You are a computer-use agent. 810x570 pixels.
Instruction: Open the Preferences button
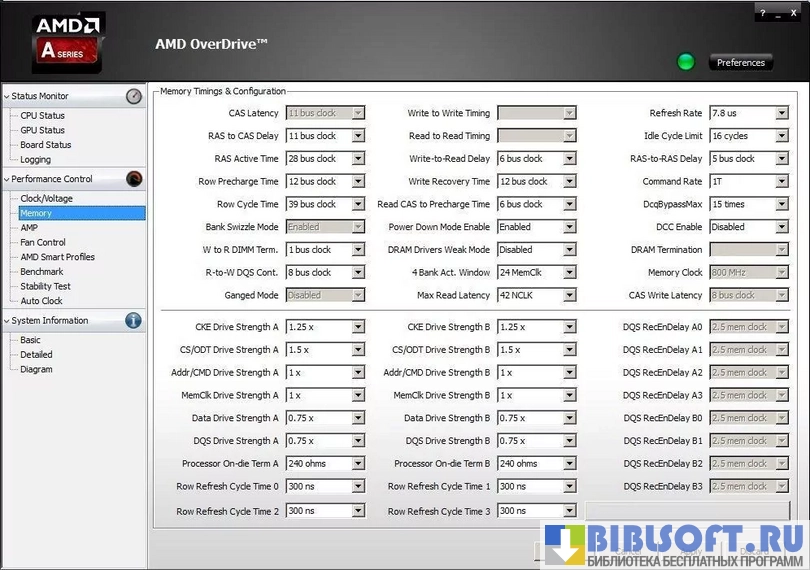(x=741, y=62)
